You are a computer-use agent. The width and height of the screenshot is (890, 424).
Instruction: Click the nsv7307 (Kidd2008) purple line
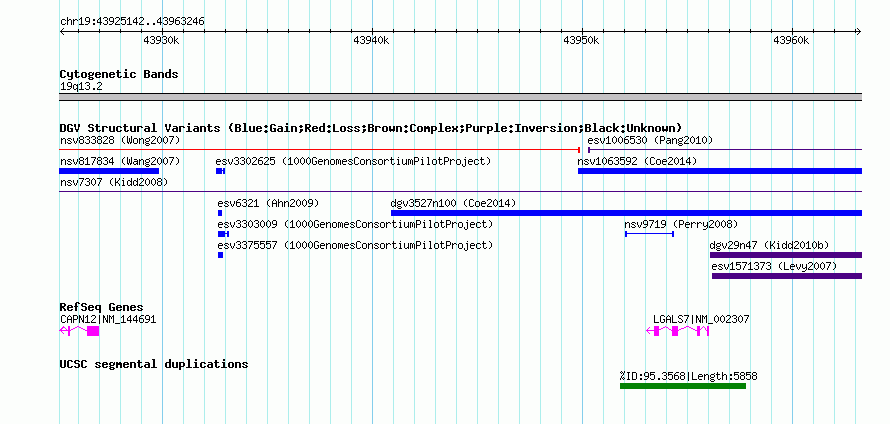(x=461, y=192)
